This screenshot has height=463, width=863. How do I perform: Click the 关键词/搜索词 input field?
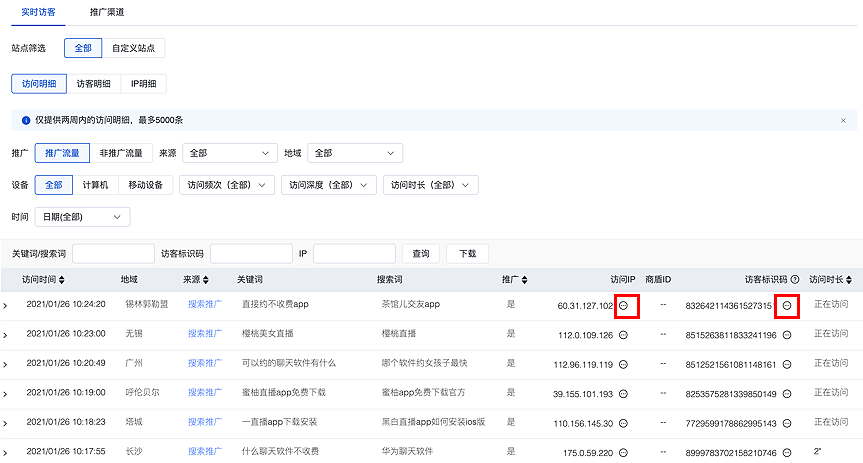pos(113,254)
